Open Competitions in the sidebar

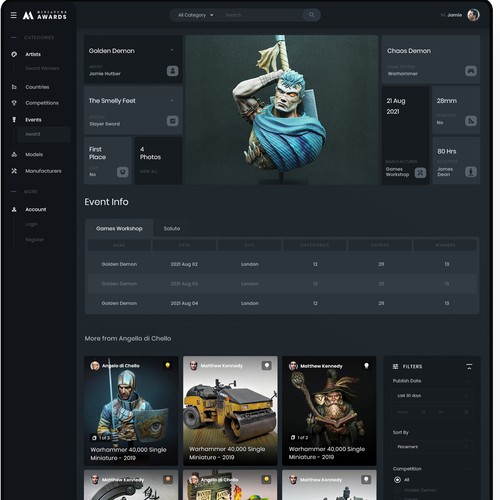click(x=42, y=103)
